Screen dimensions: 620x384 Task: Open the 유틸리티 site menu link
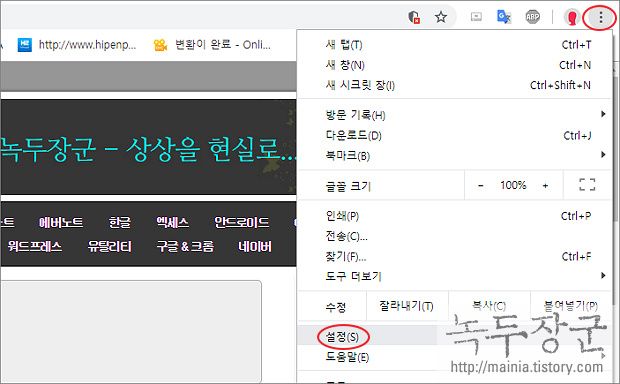coord(110,246)
